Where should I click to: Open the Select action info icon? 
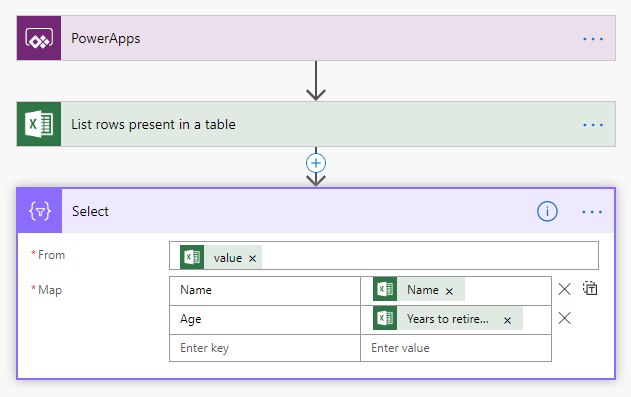point(547,211)
